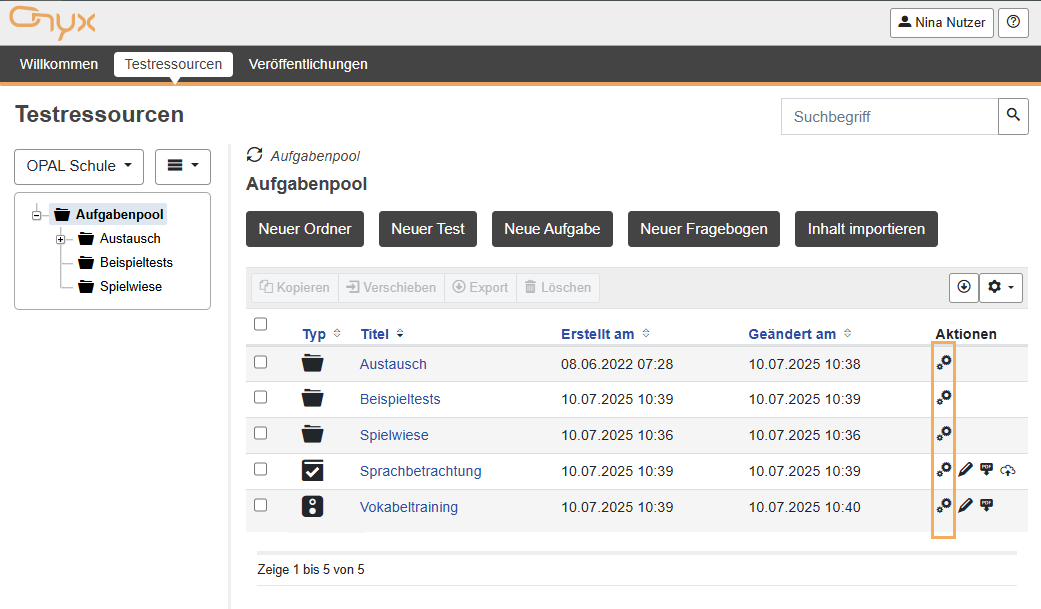The width and height of the screenshot is (1041, 609).
Task: Click the circular download arrow button
Action: point(964,287)
